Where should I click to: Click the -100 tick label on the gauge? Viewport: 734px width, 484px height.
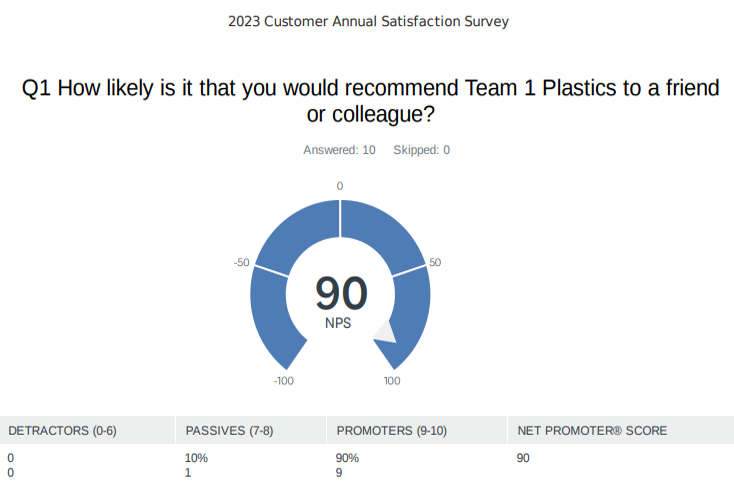click(283, 380)
